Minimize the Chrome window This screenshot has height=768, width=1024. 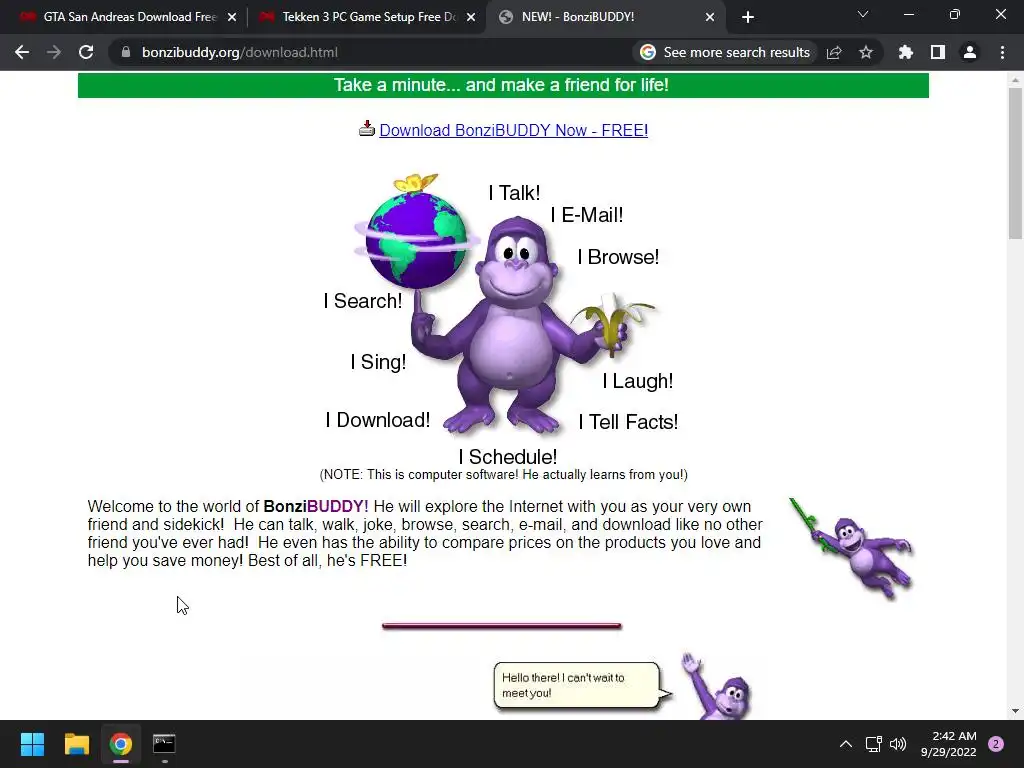click(908, 14)
